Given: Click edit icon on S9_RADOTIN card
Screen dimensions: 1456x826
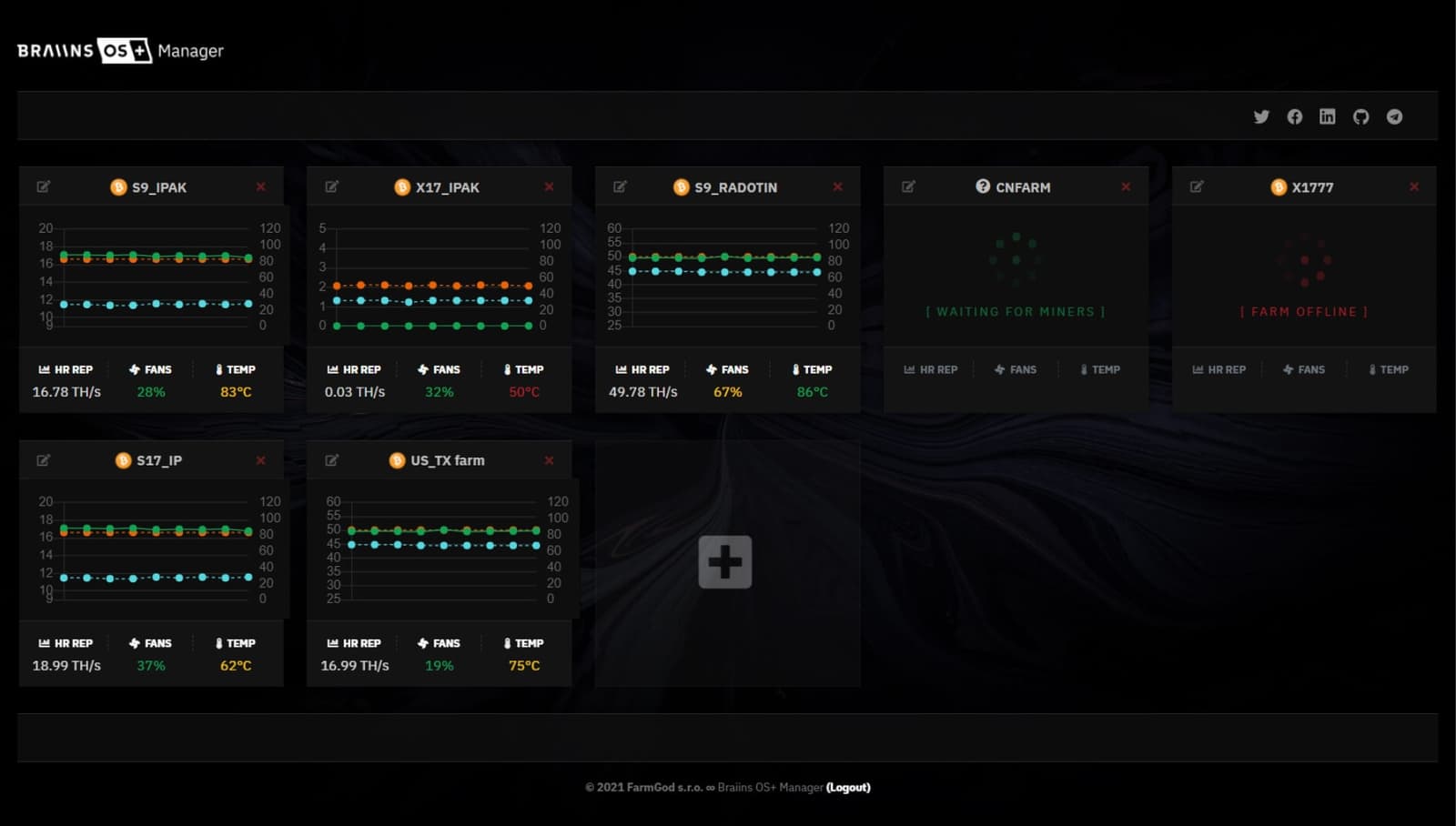Looking at the screenshot, I should [620, 186].
